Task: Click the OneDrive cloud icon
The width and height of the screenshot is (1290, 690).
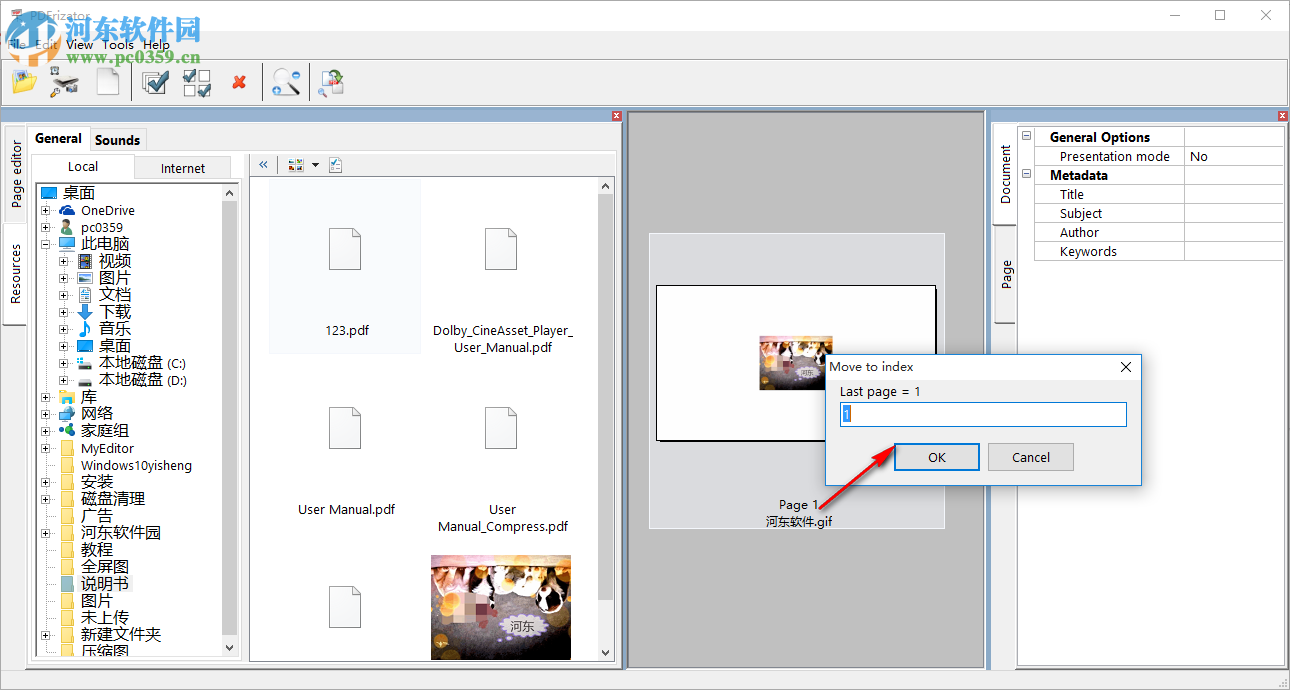Action: coord(67,210)
